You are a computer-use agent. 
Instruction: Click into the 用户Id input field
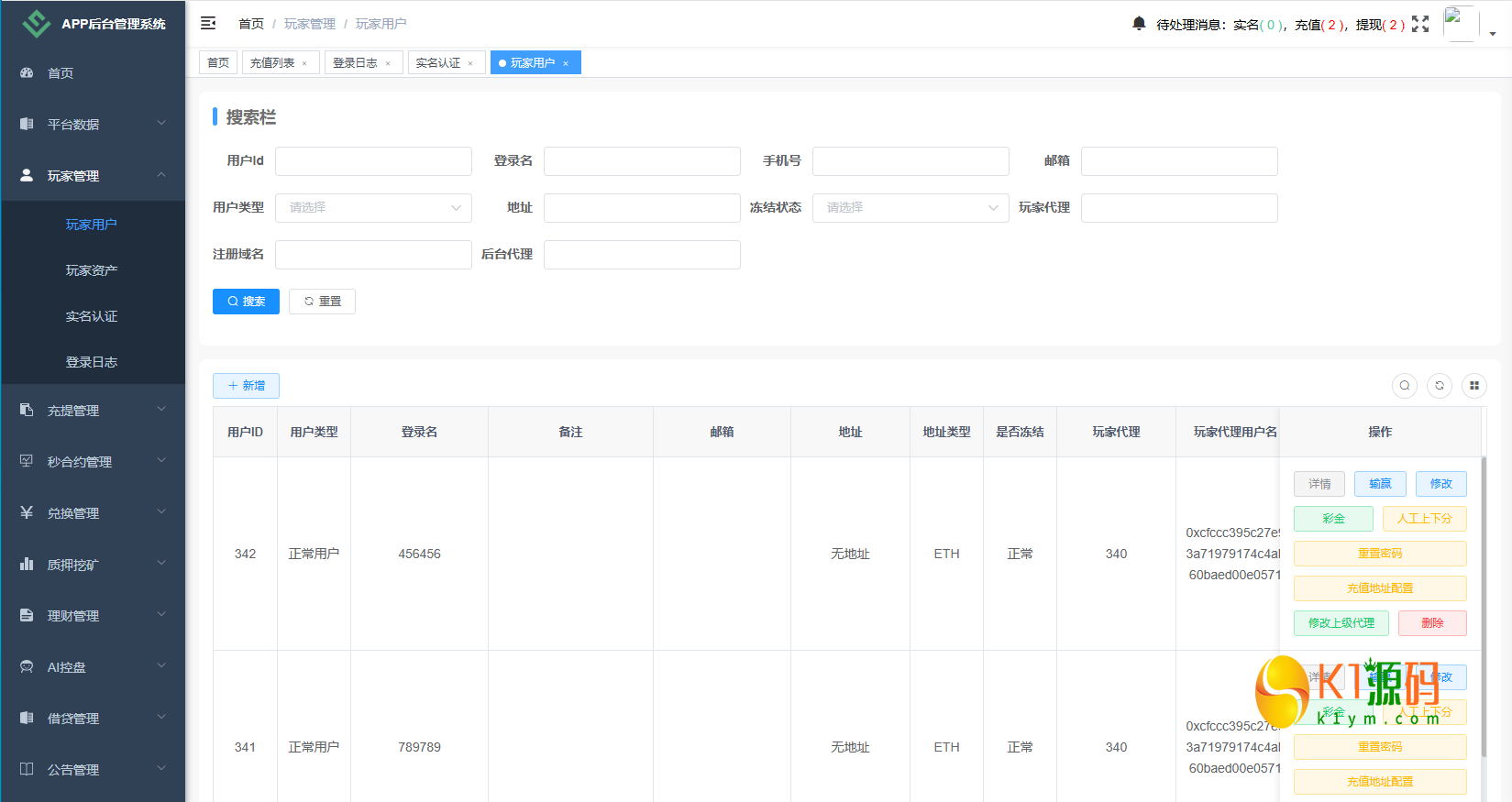373,161
